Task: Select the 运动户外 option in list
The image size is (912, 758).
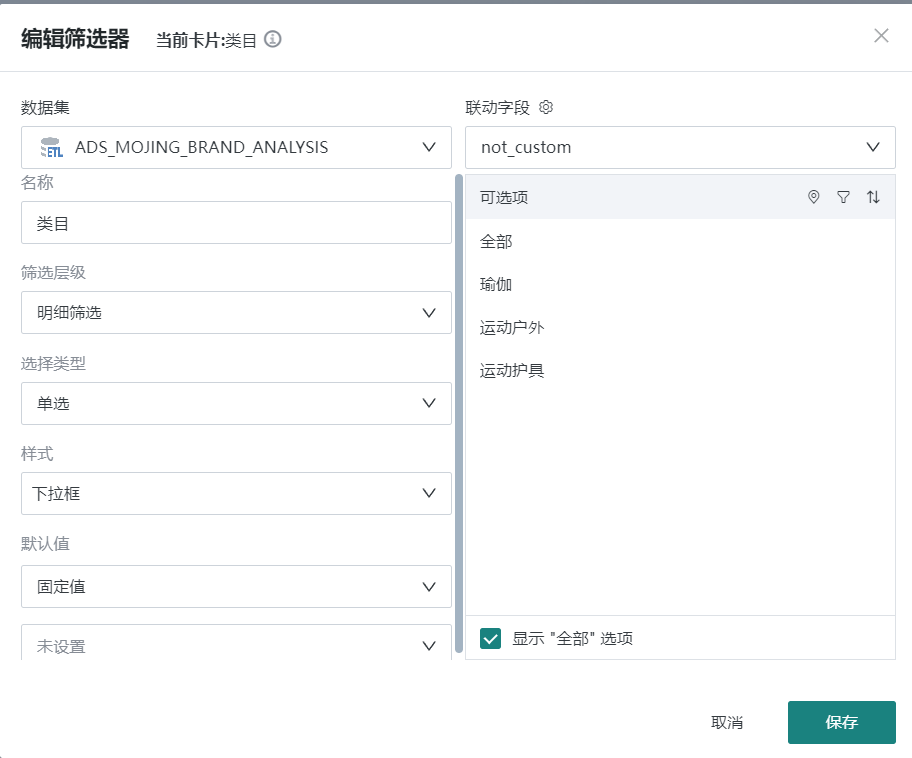Action: pos(512,328)
